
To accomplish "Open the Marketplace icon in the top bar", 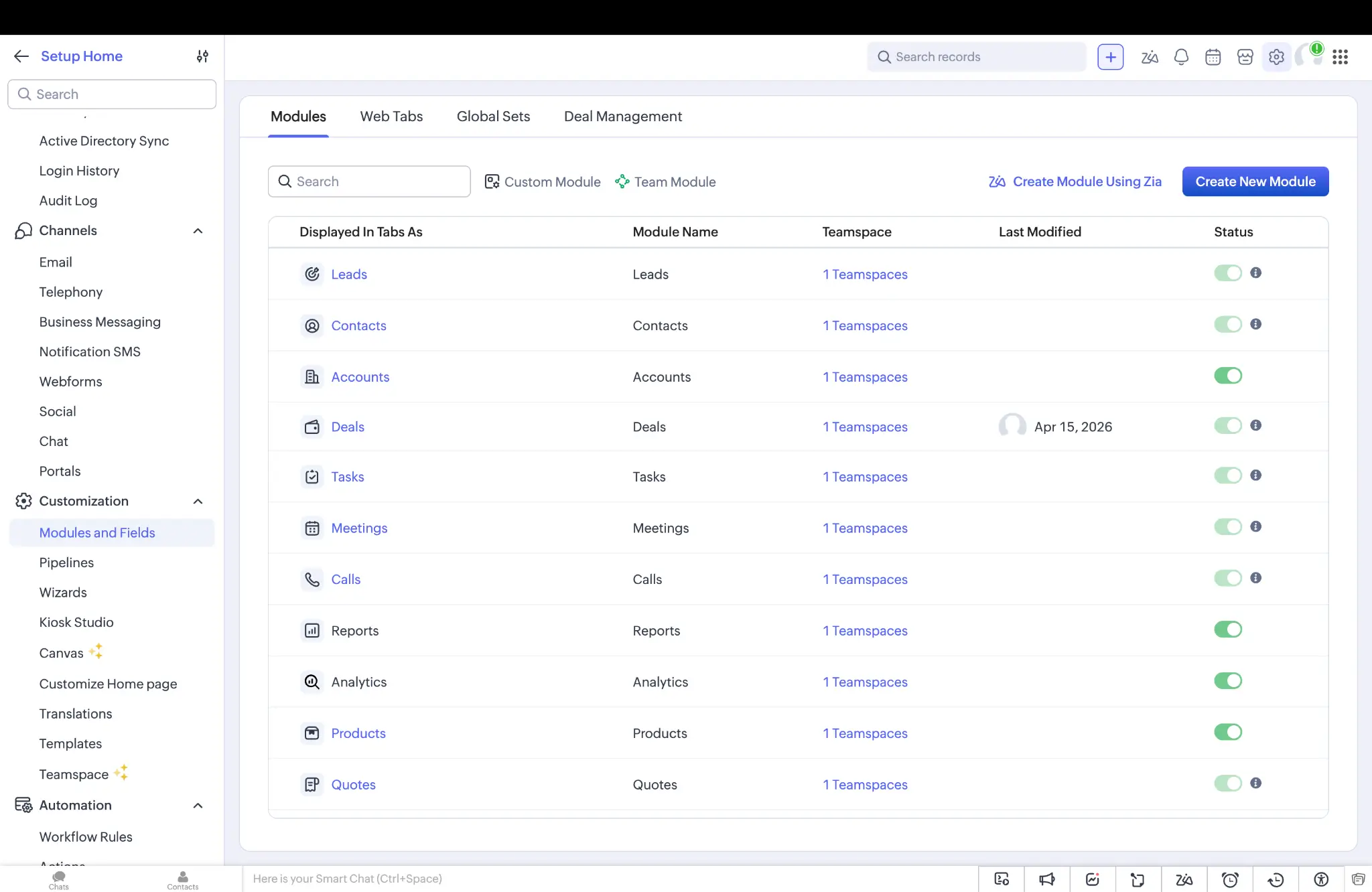I will pos(1245,56).
